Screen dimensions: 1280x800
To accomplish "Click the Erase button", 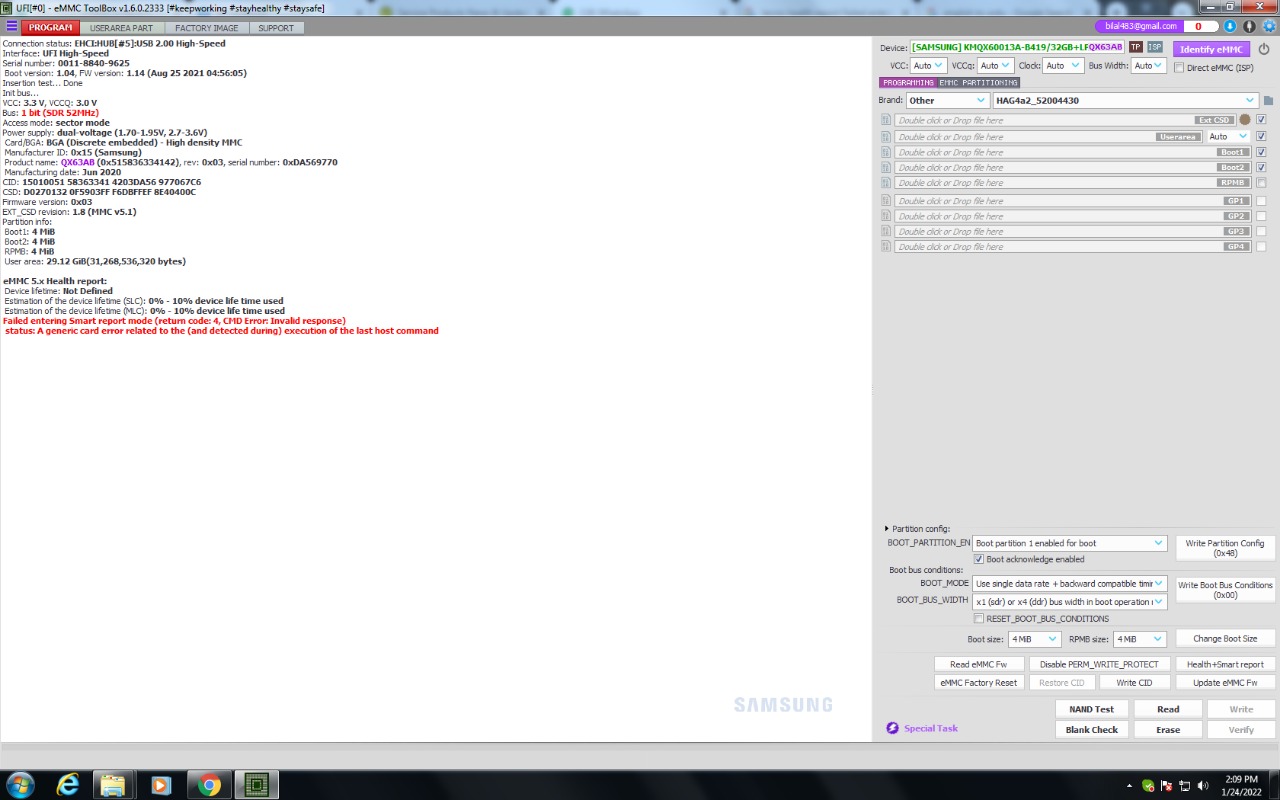I will 1168,730.
